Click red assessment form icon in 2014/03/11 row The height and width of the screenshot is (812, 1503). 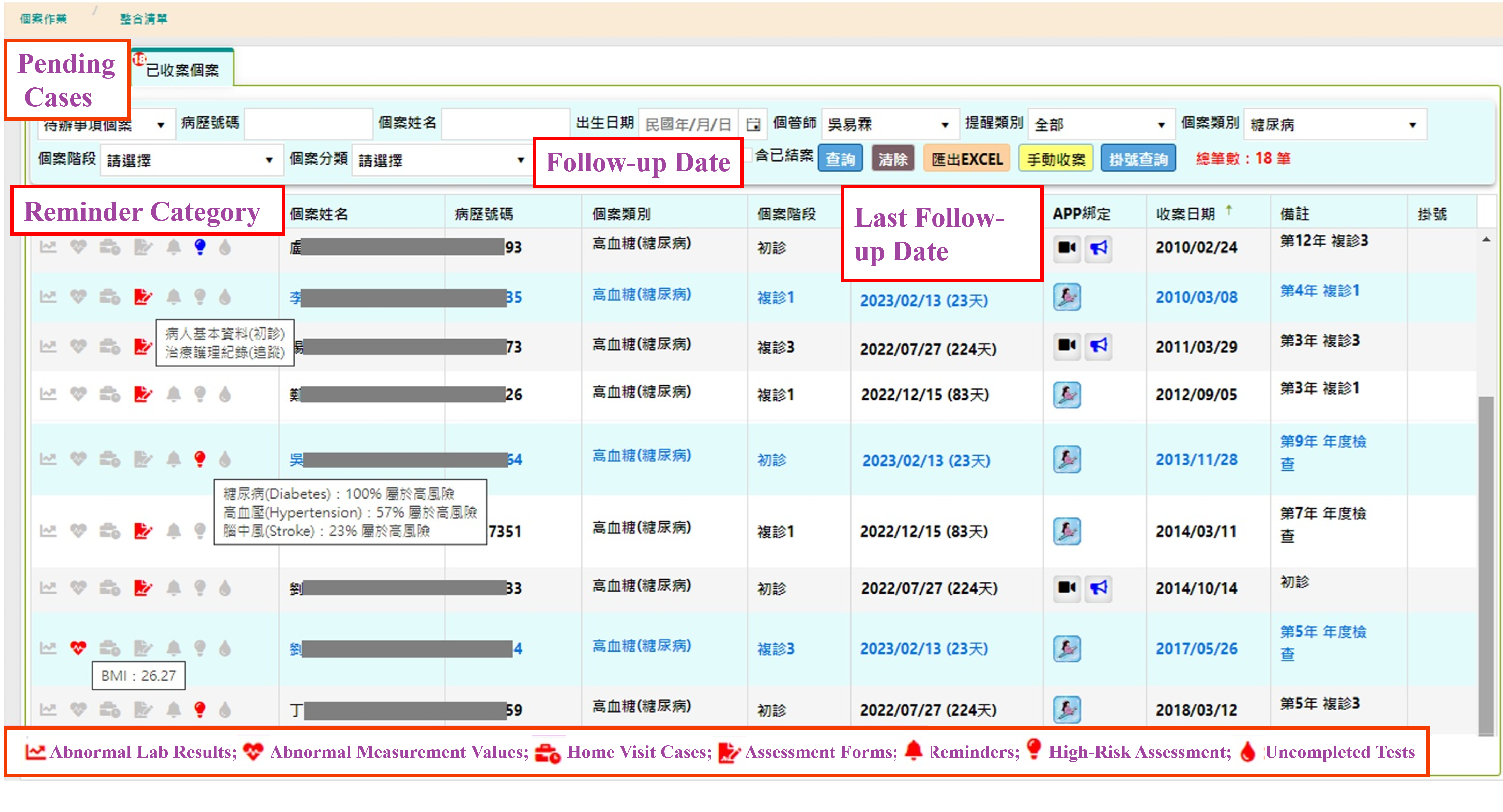pyautogui.click(x=143, y=531)
